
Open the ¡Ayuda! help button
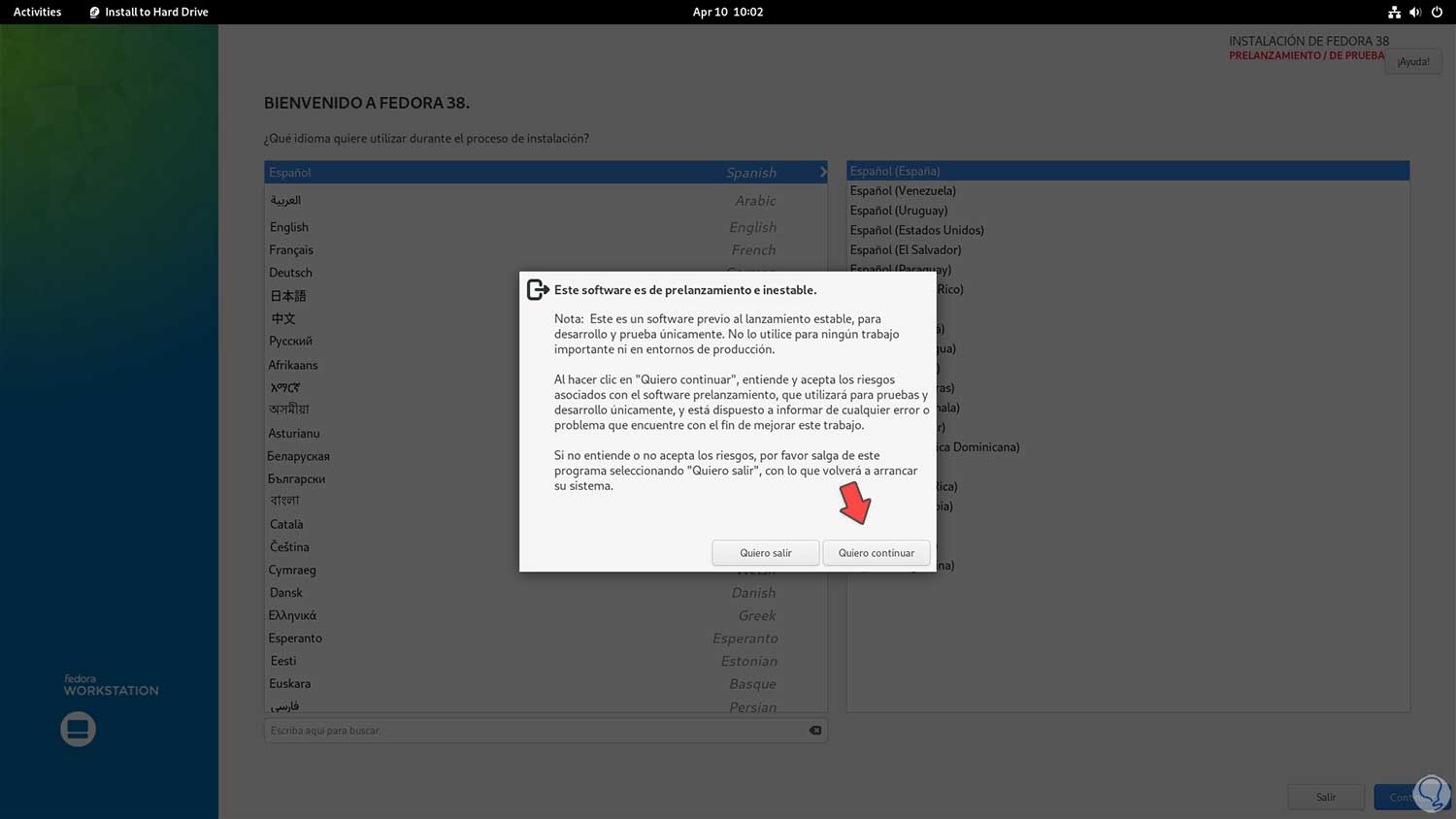1413,61
